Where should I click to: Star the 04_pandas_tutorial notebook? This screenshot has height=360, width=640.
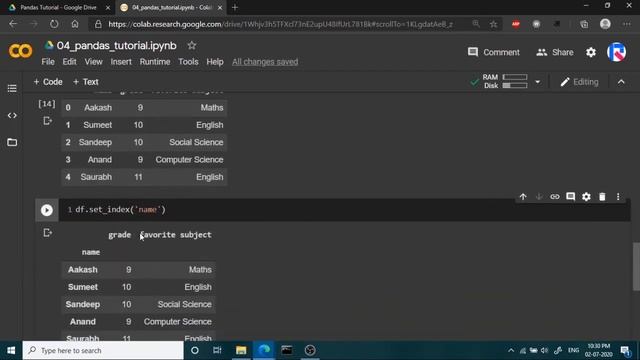coord(192,45)
